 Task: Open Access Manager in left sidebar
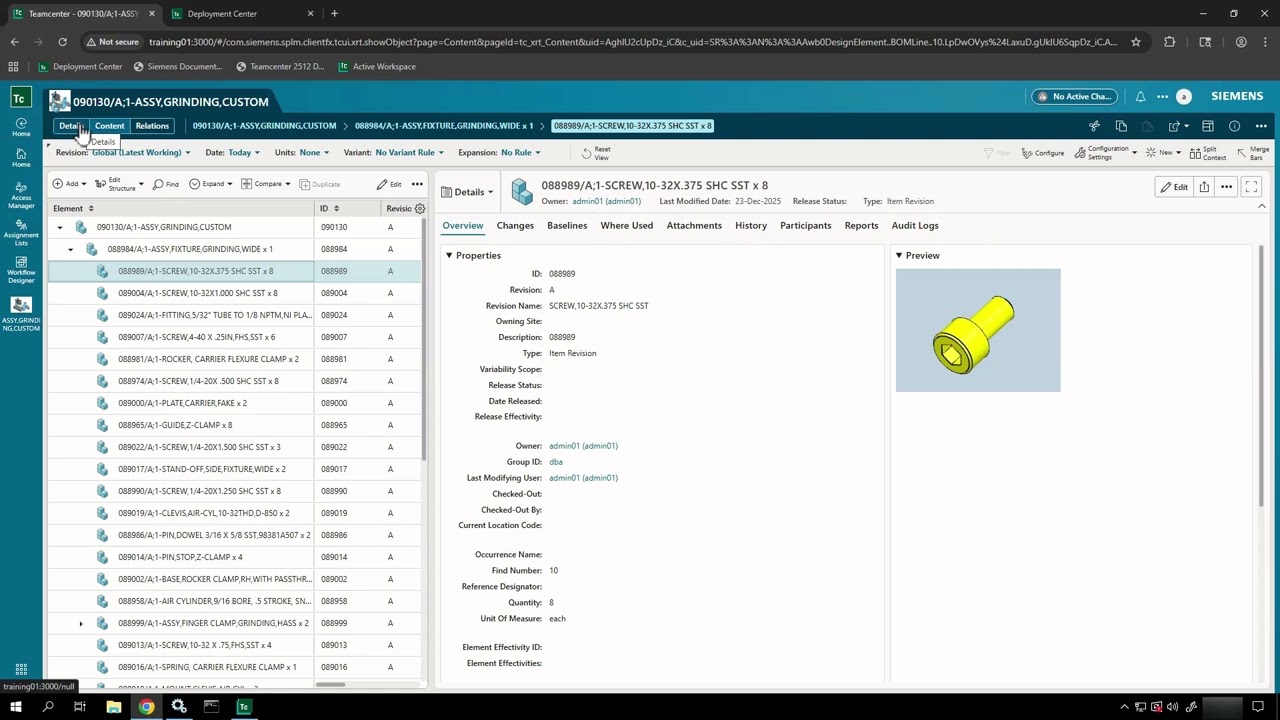tap(21, 196)
